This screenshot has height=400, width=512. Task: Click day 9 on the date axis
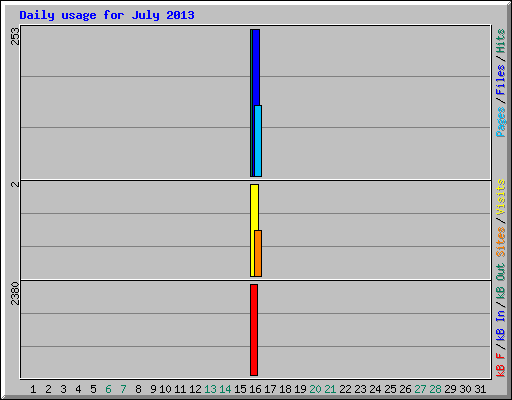coord(153,389)
